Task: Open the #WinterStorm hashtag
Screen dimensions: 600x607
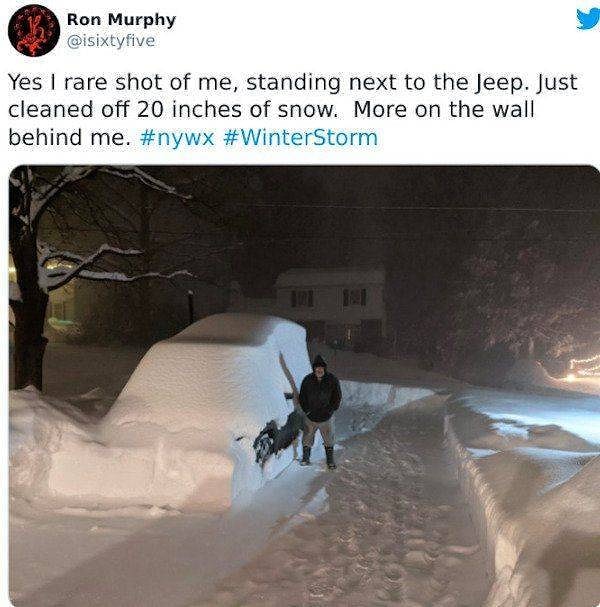Action: coord(301,137)
